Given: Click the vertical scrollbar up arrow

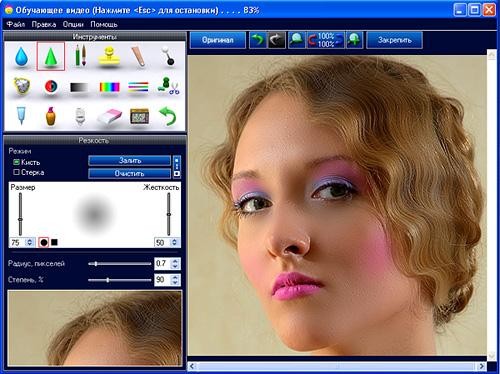Looking at the screenshot, I should tap(492, 55).
